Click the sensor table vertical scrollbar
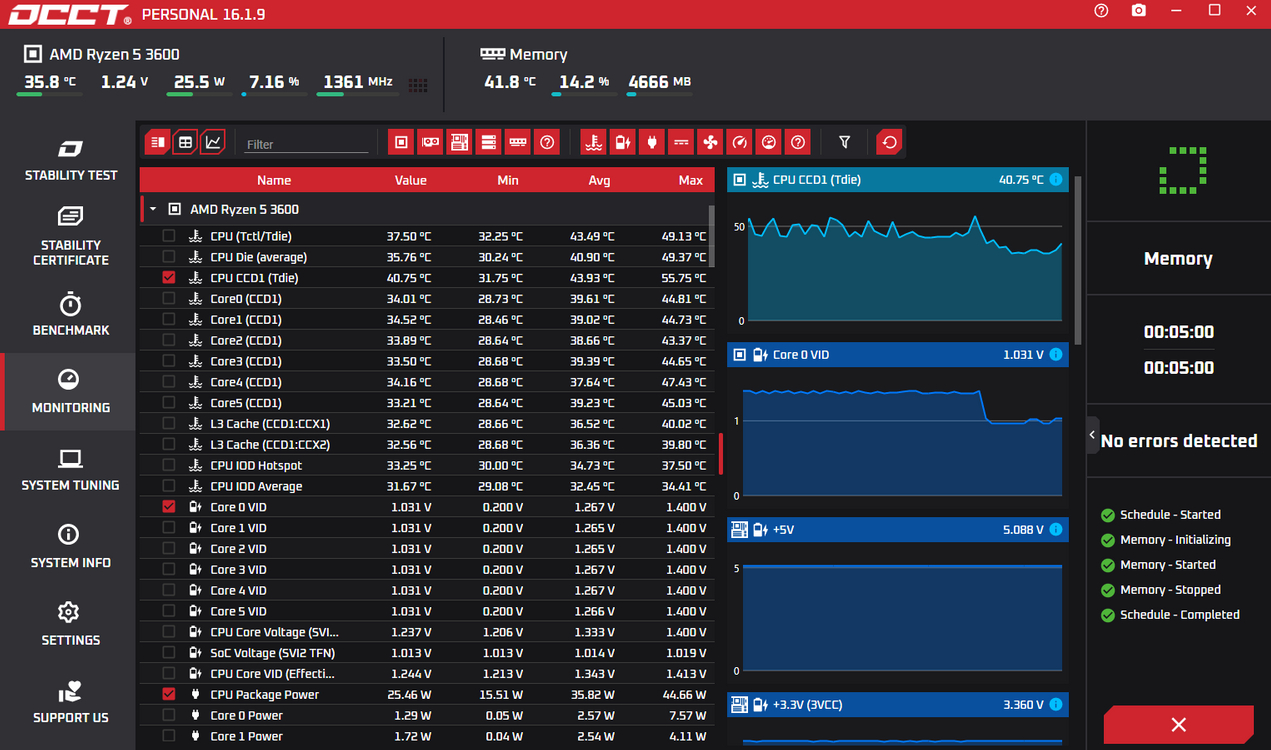 click(712, 235)
